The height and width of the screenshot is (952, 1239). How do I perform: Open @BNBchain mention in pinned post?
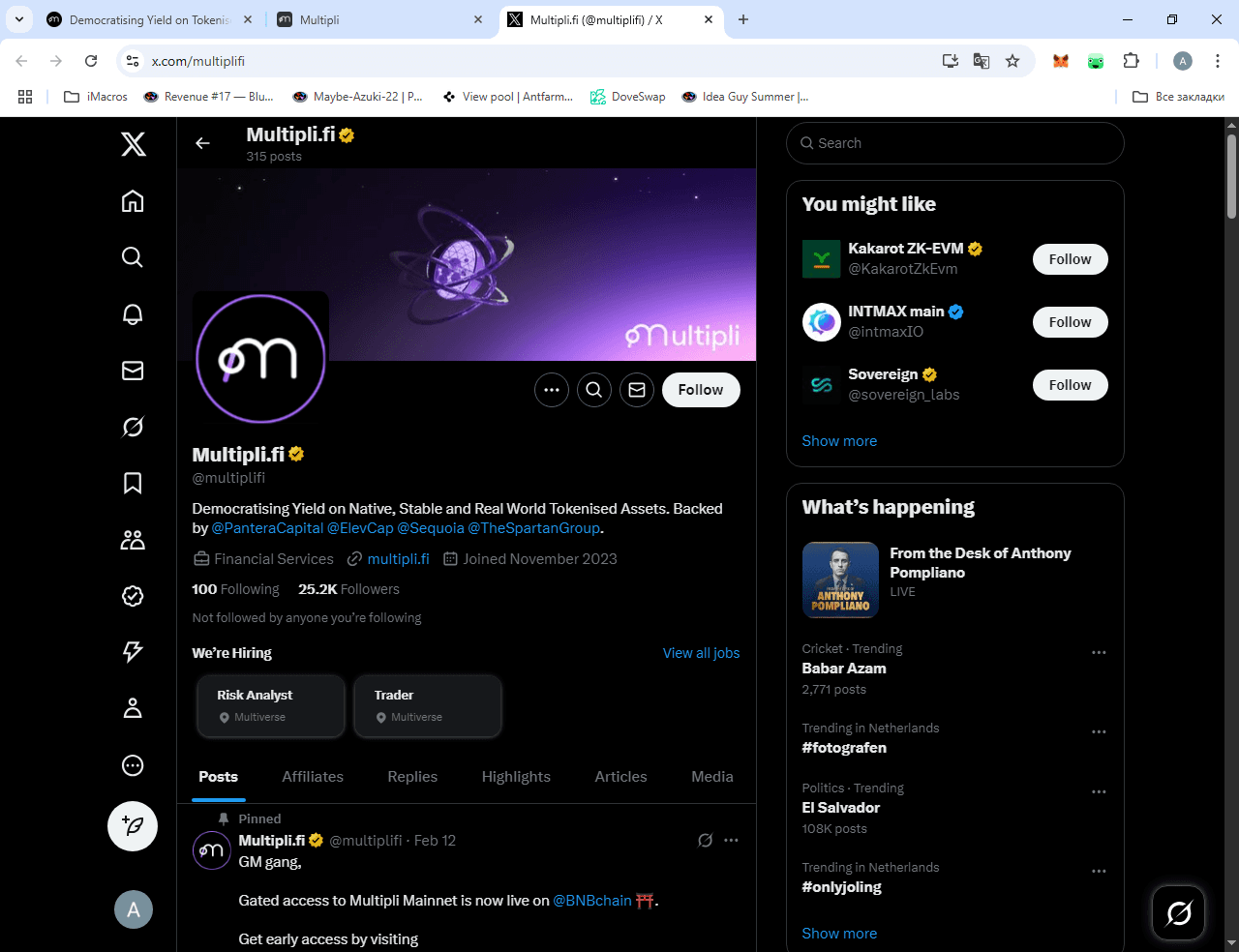coord(592,901)
